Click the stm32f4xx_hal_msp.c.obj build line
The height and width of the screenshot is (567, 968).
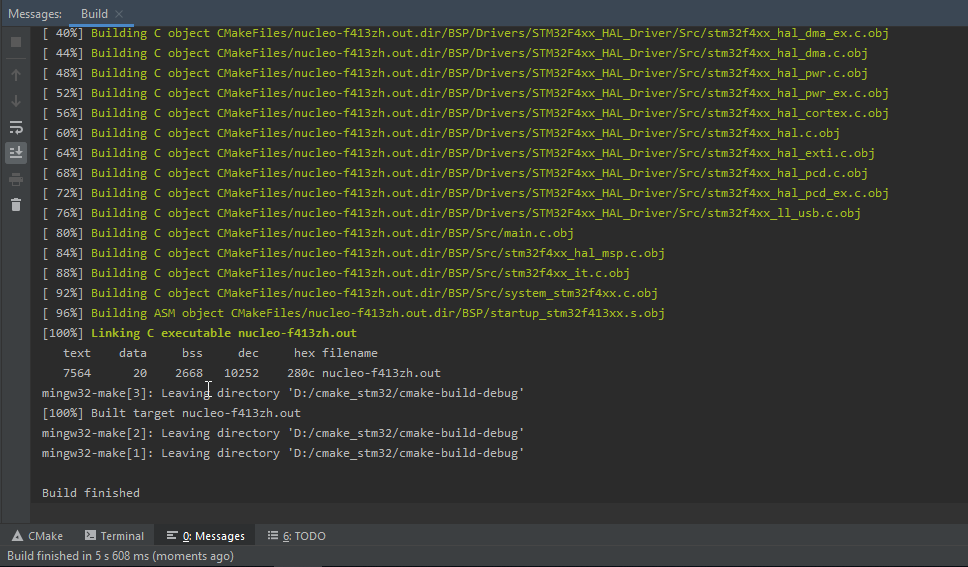(353, 253)
